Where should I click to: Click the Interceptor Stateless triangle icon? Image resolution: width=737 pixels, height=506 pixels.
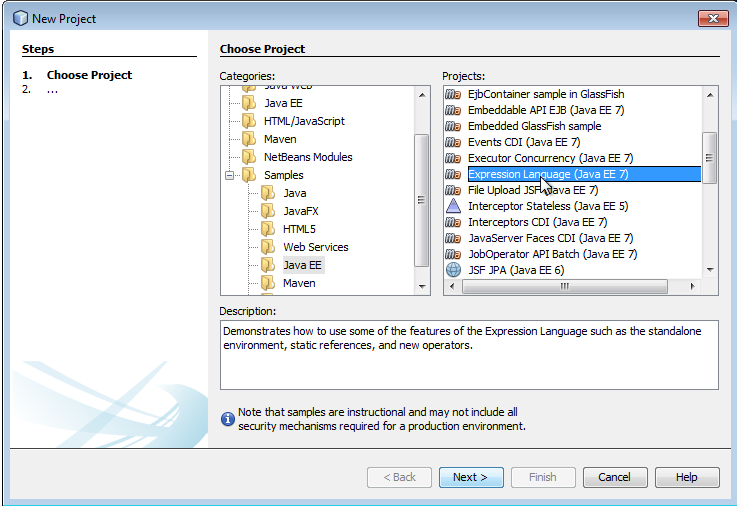(x=453, y=206)
